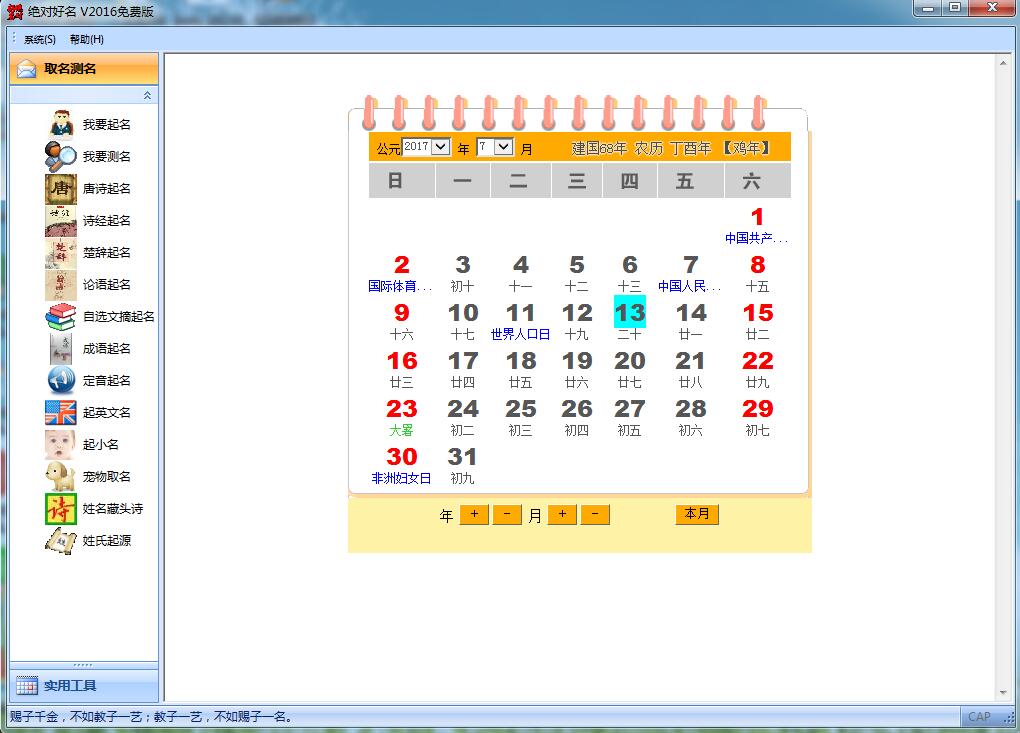This screenshot has height=733, width=1020.
Task: Open the 帮助(H) menu
Action: (x=87, y=39)
